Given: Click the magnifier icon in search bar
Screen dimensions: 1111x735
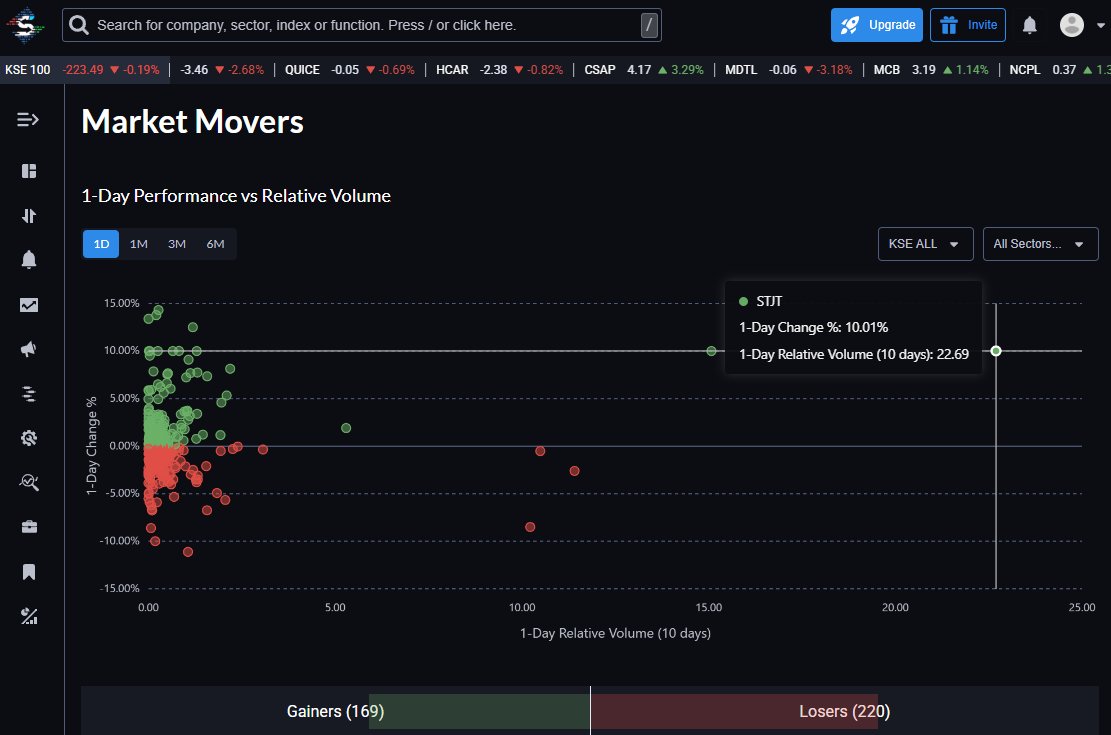Looking at the screenshot, I should [x=79, y=26].
